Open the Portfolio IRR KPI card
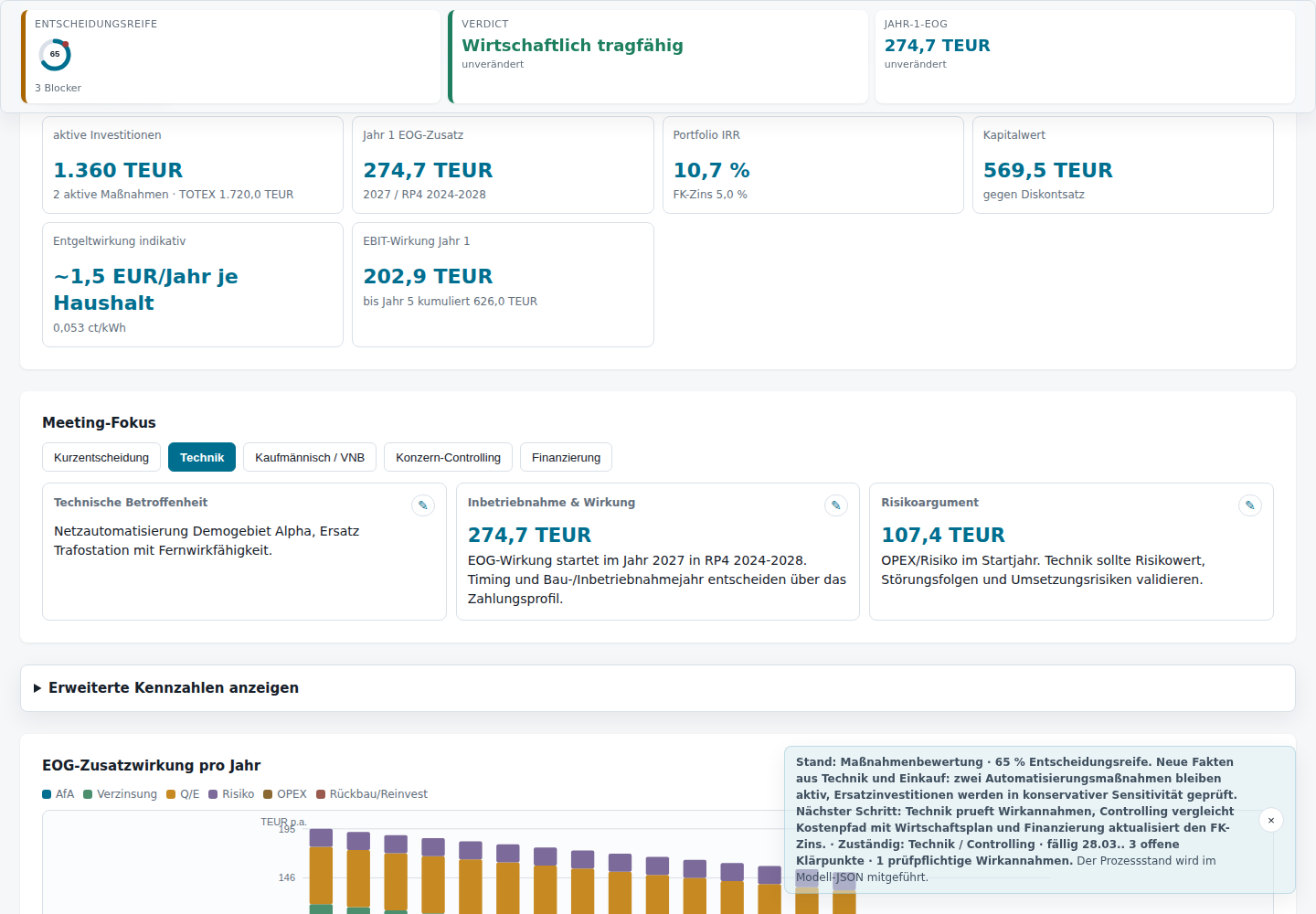 point(813,165)
